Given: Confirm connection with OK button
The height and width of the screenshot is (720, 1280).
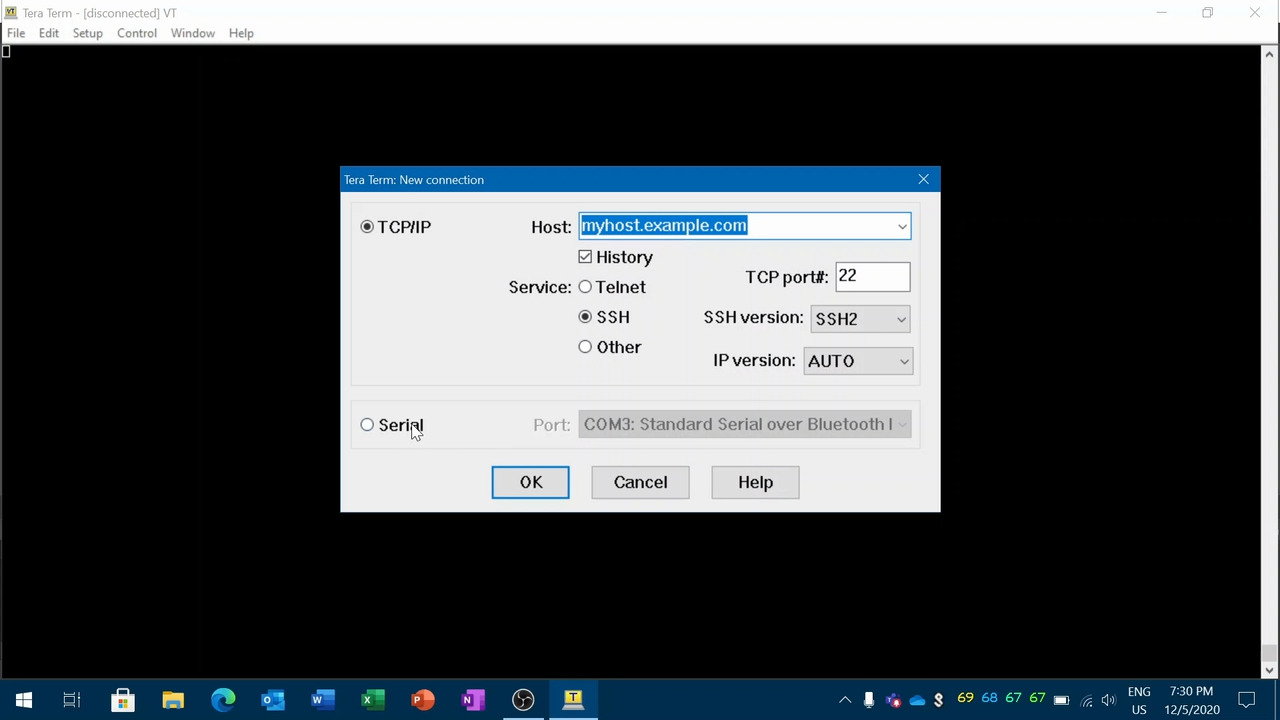Looking at the screenshot, I should coord(530,482).
